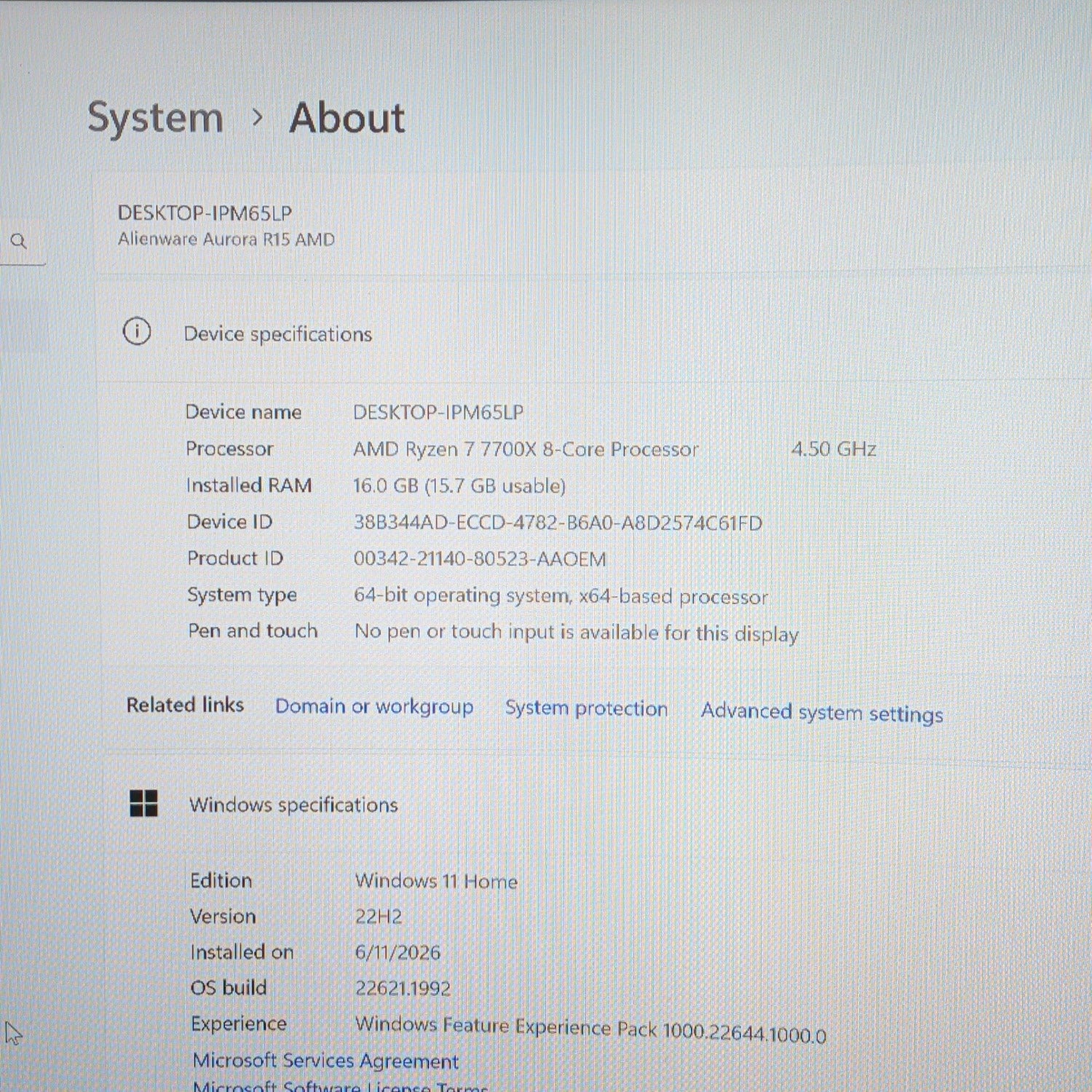Click the Edition label
Image resolution: width=1092 pixels, height=1092 pixels.
tap(221, 880)
